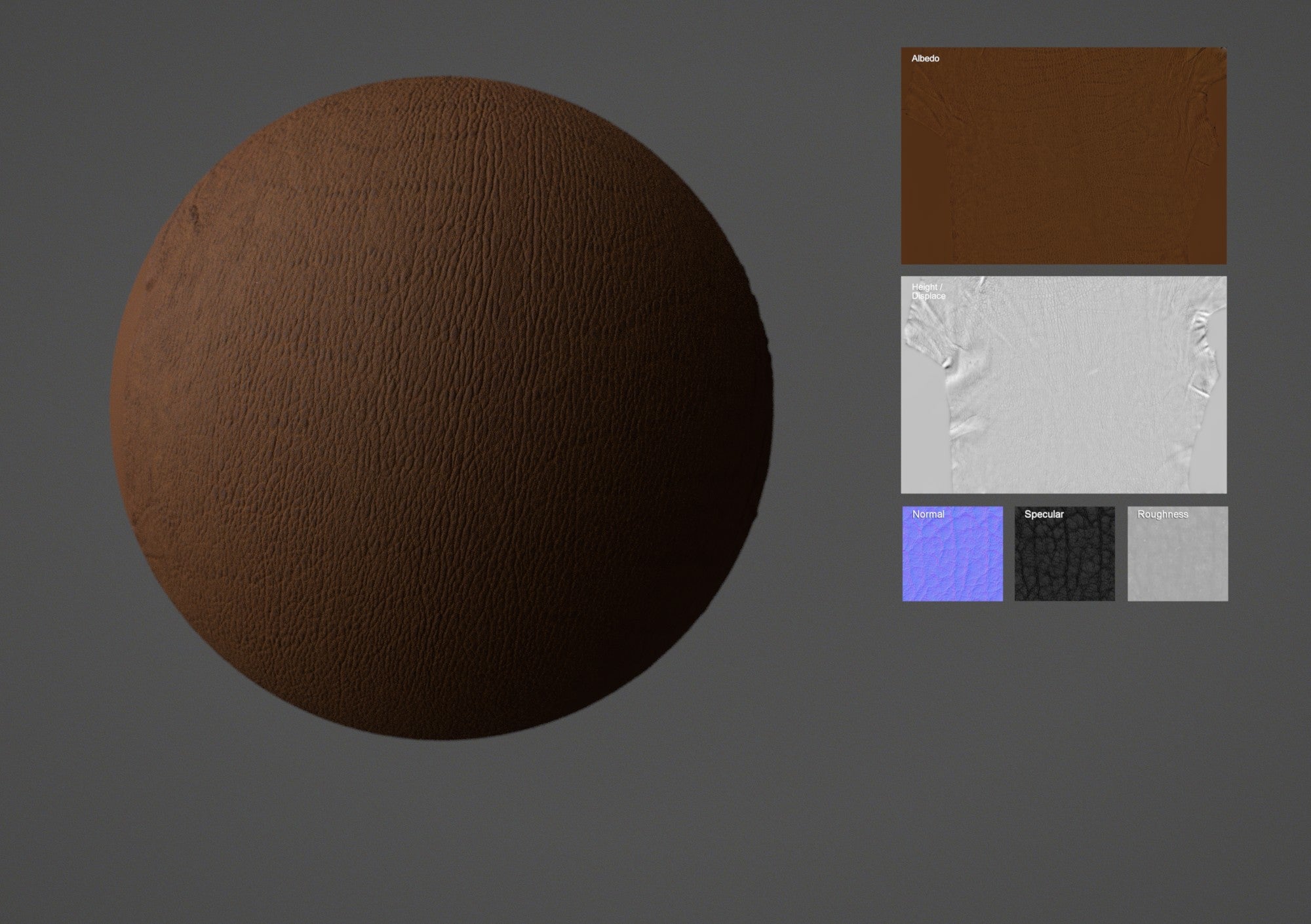Pick the Normal map thumbnail
The width and height of the screenshot is (1311, 924).
tap(952, 554)
